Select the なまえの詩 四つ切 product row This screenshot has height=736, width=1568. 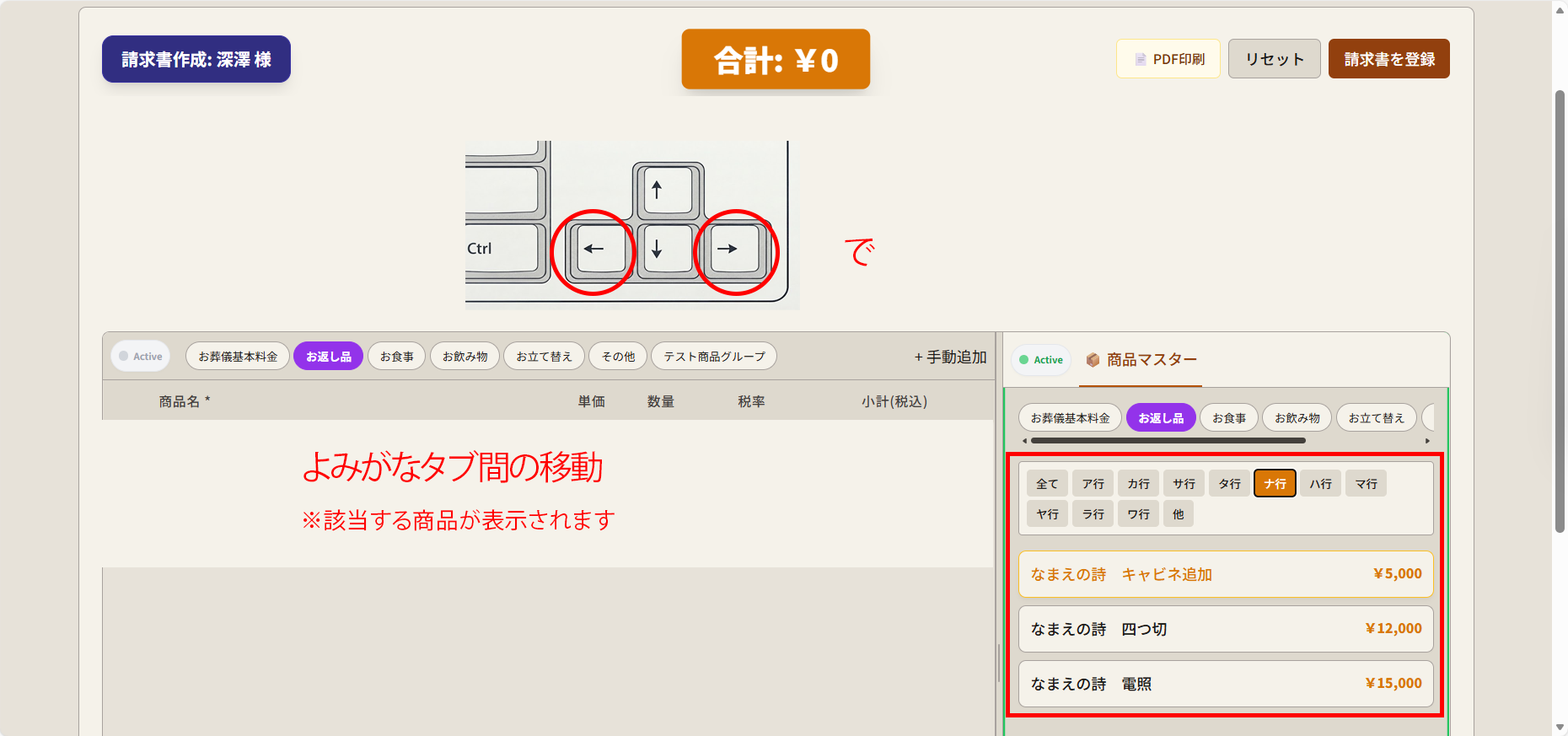coord(1226,629)
